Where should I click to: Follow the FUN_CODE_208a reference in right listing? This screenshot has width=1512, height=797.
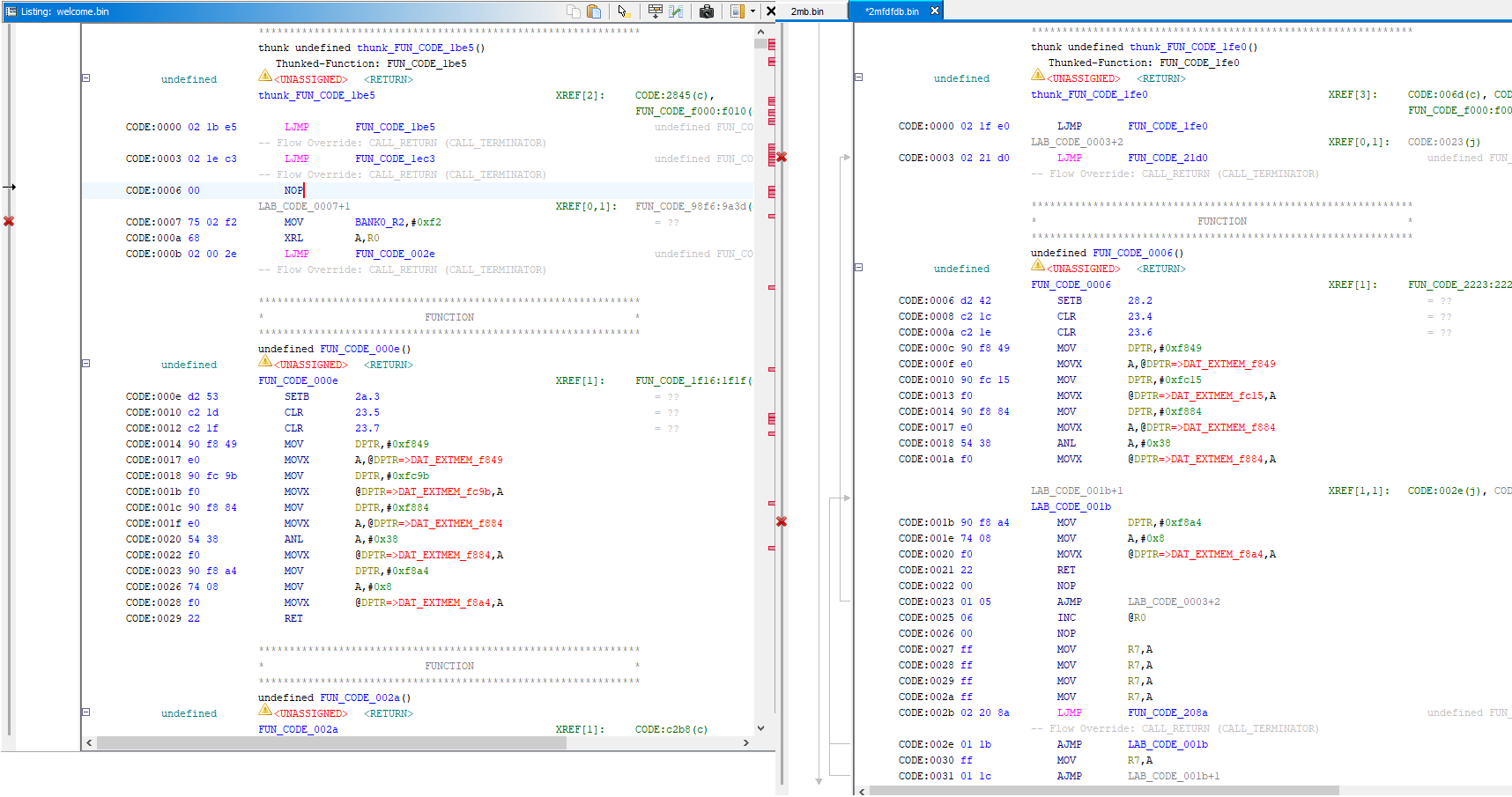tap(1167, 713)
